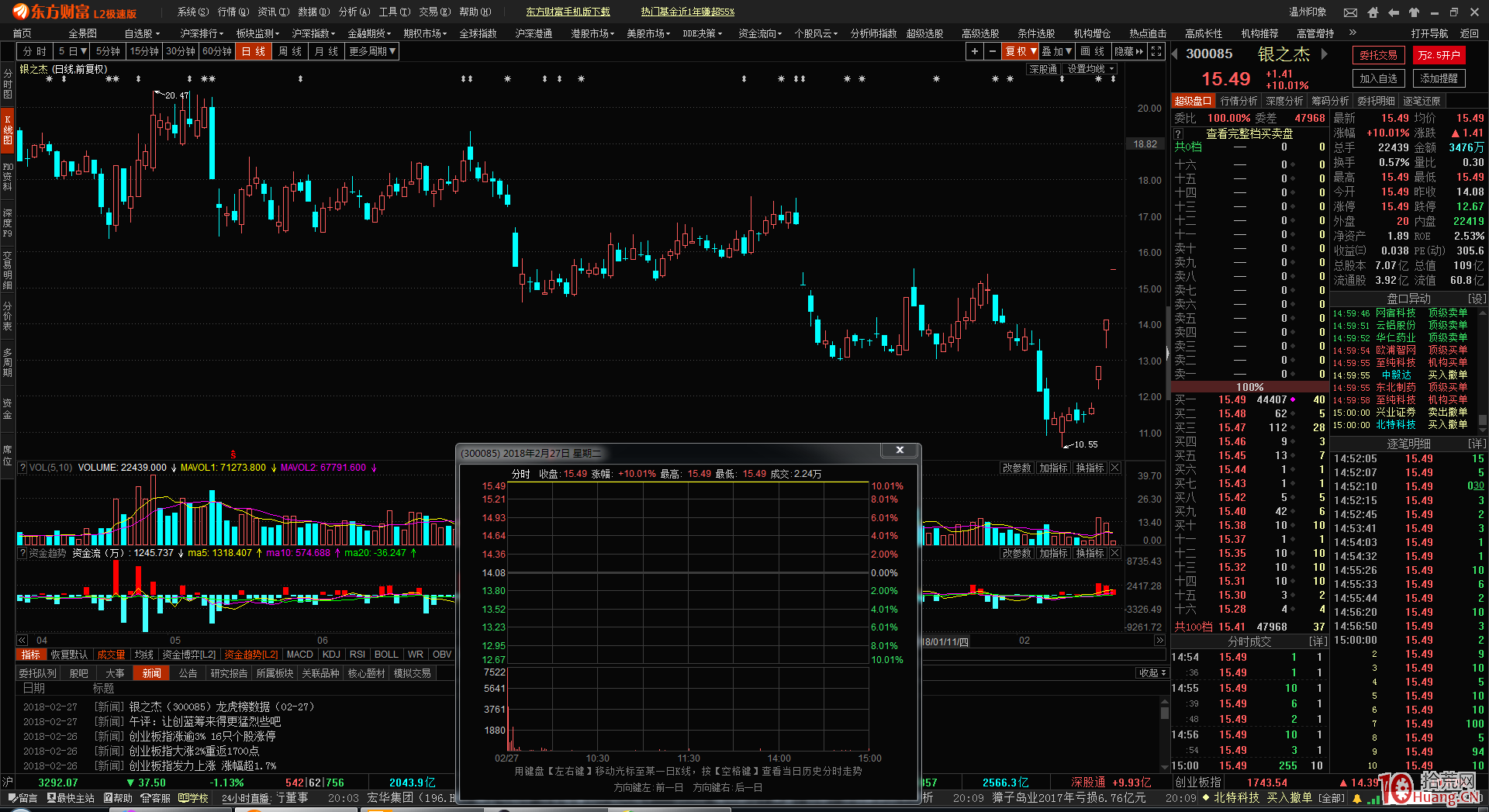This screenshot has width=1489, height=812.
Task: Open 收起 collapse dropdown in news panel
Action: point(1152,672)
